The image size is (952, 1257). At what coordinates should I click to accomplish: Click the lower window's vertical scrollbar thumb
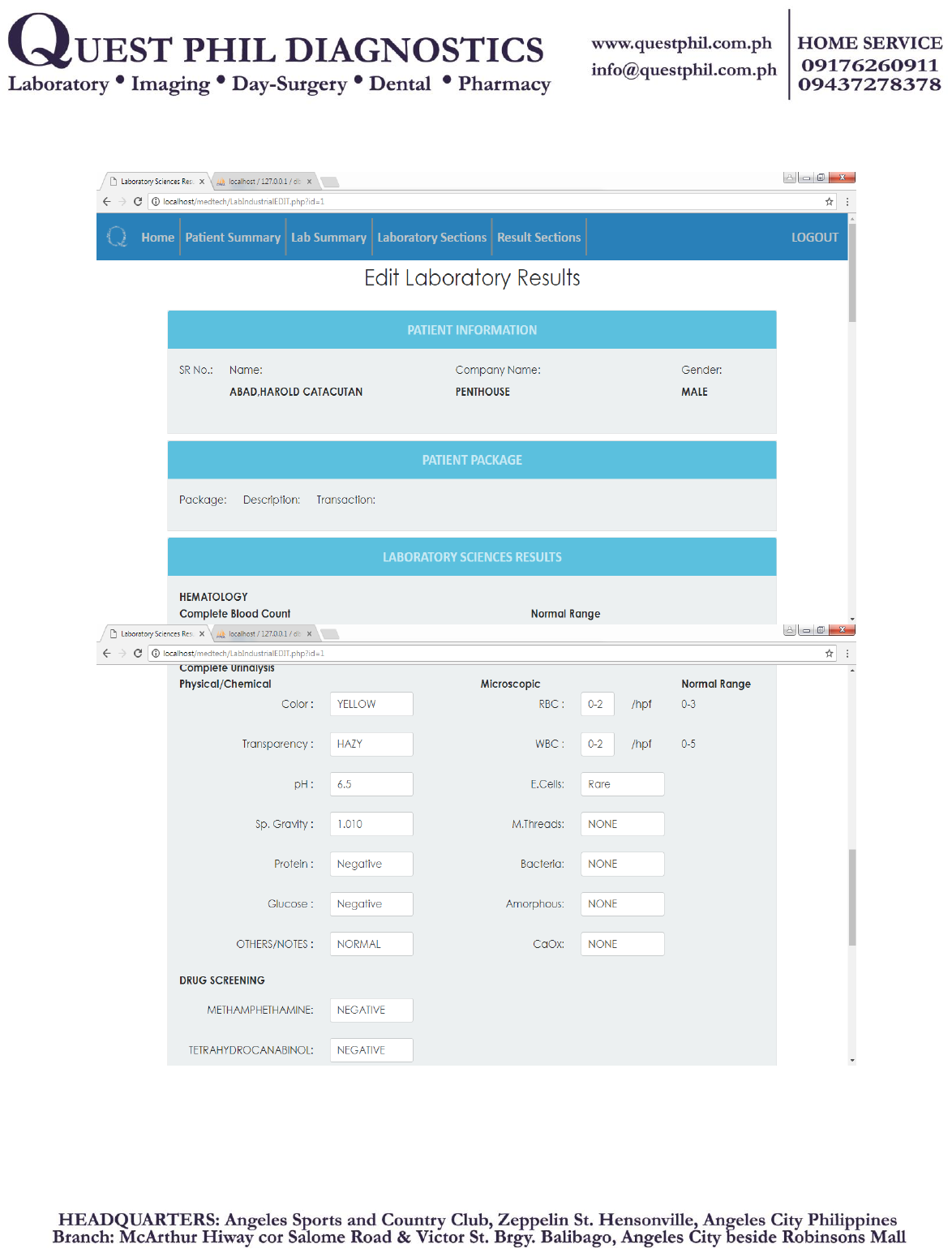[852, 897]
